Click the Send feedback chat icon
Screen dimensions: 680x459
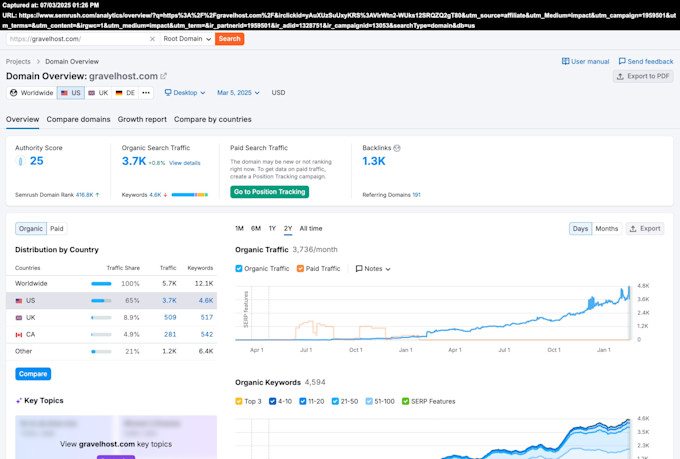click(x=622, y=62)
